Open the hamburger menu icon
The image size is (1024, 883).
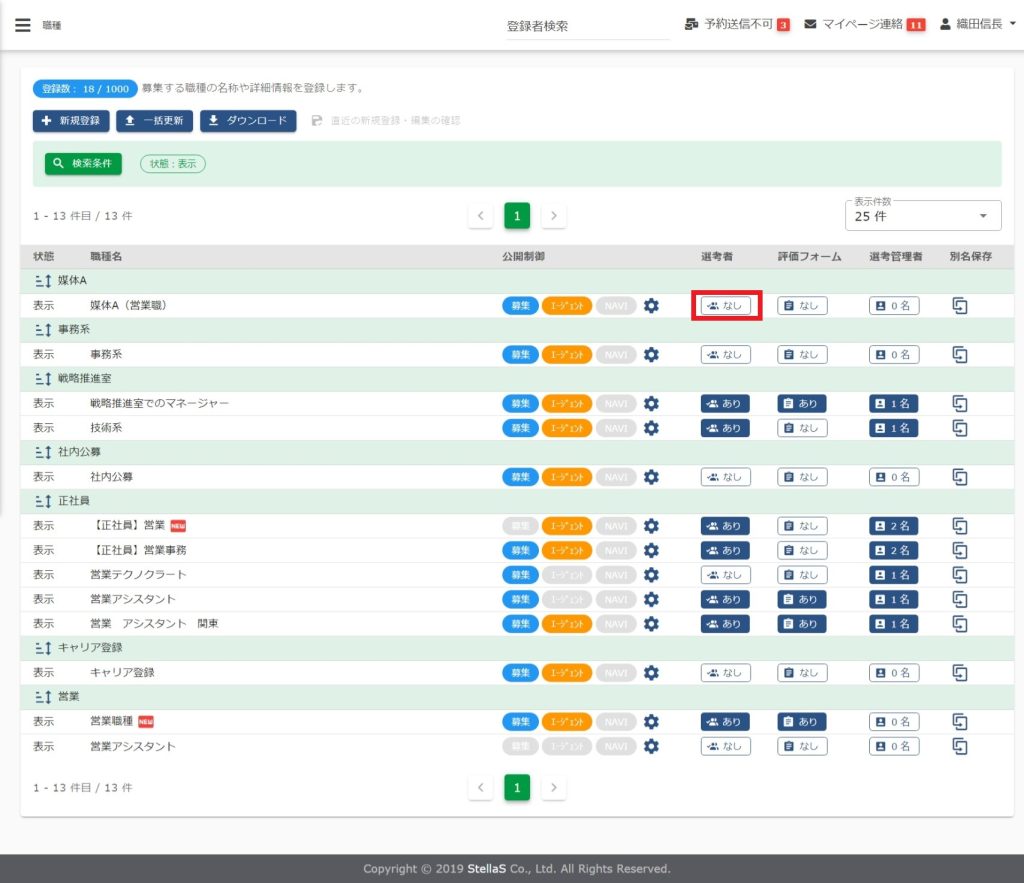tap(23, 25)
